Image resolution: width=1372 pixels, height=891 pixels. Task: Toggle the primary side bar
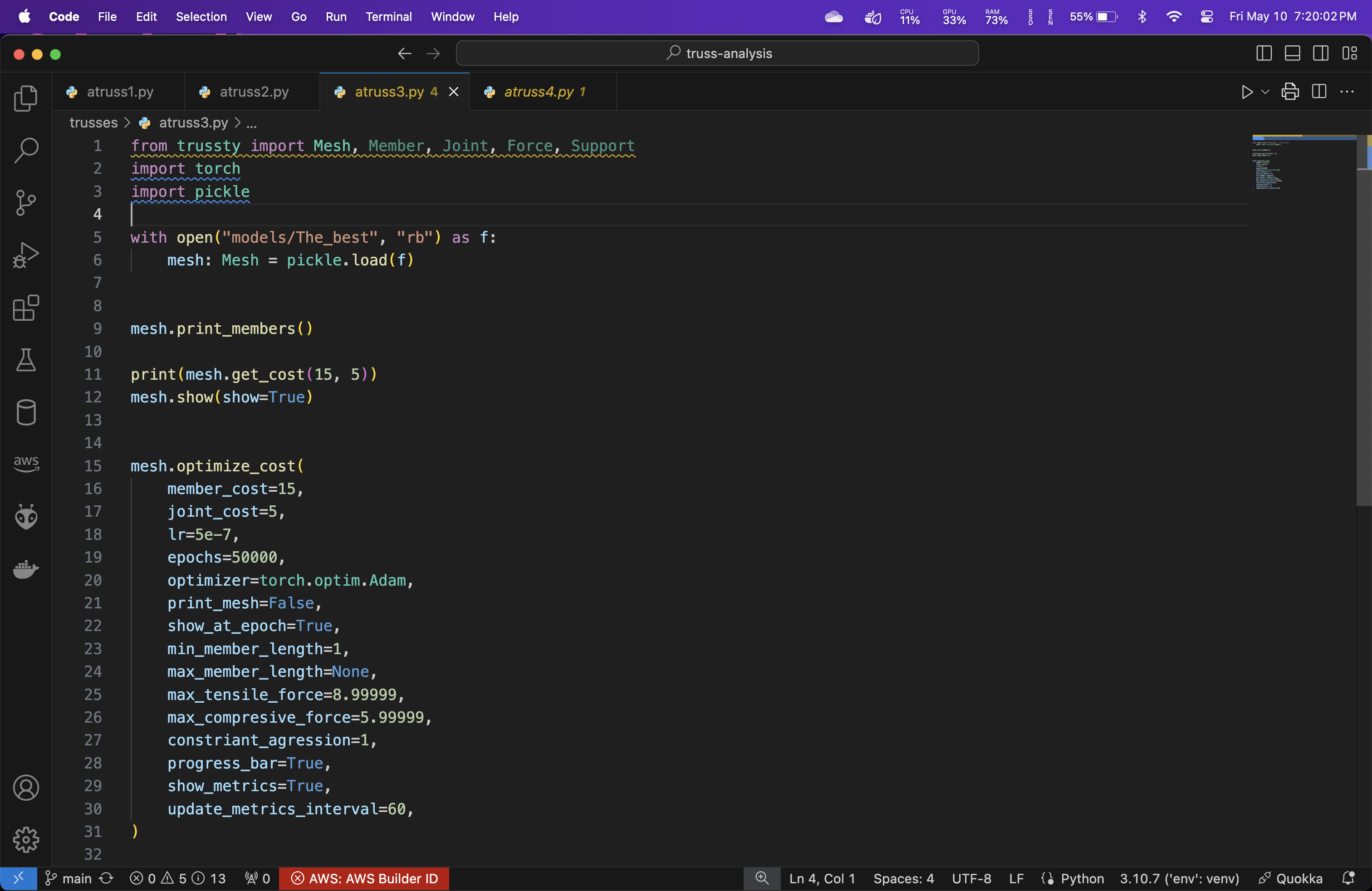pyautogui.click(x=1264, y=54)
